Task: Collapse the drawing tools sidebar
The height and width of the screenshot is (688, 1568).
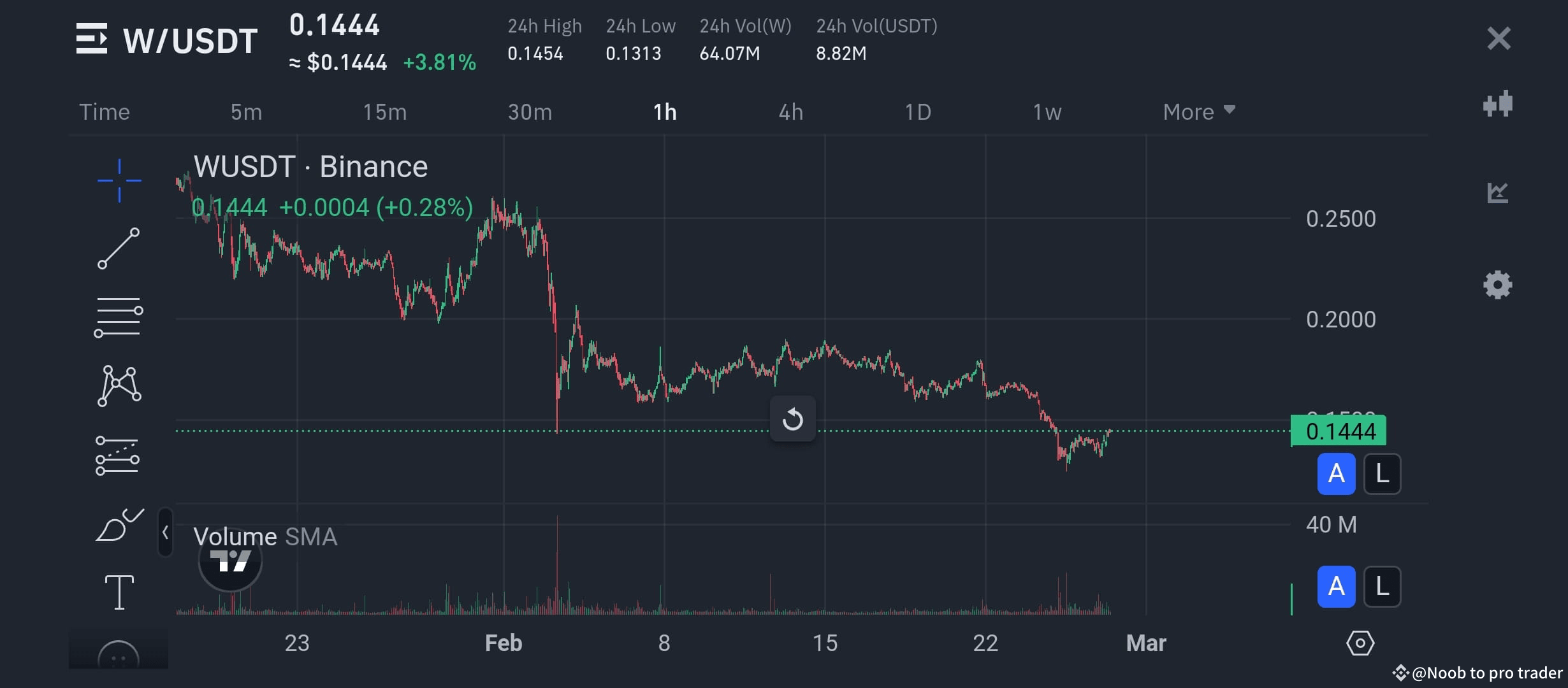Action: click(164, 533)
